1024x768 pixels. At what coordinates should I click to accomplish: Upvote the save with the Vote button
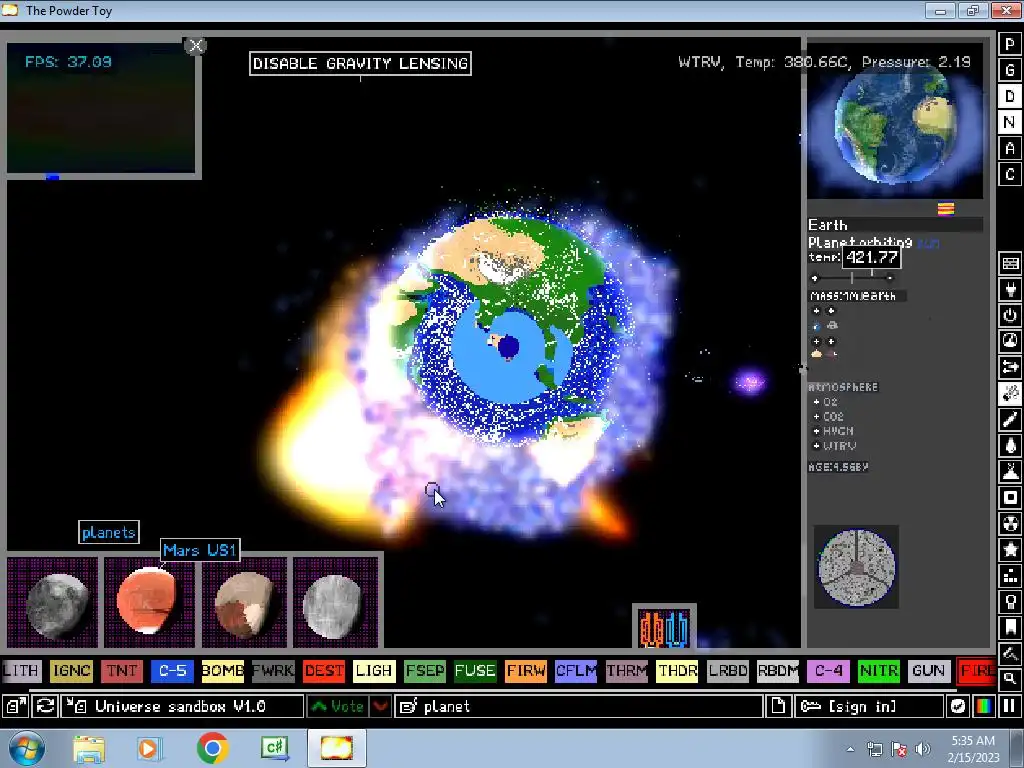pyautogui.click(x=338, y=706)
